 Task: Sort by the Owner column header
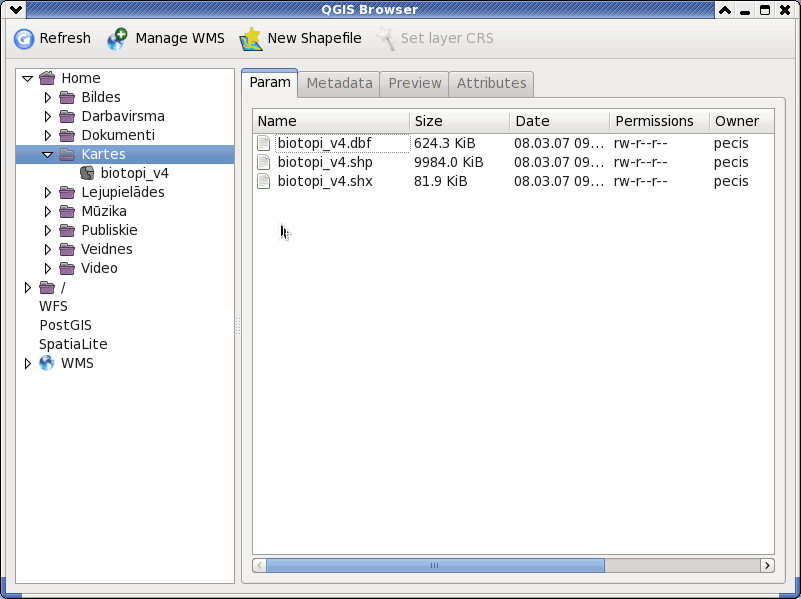[x=742, y=121]
